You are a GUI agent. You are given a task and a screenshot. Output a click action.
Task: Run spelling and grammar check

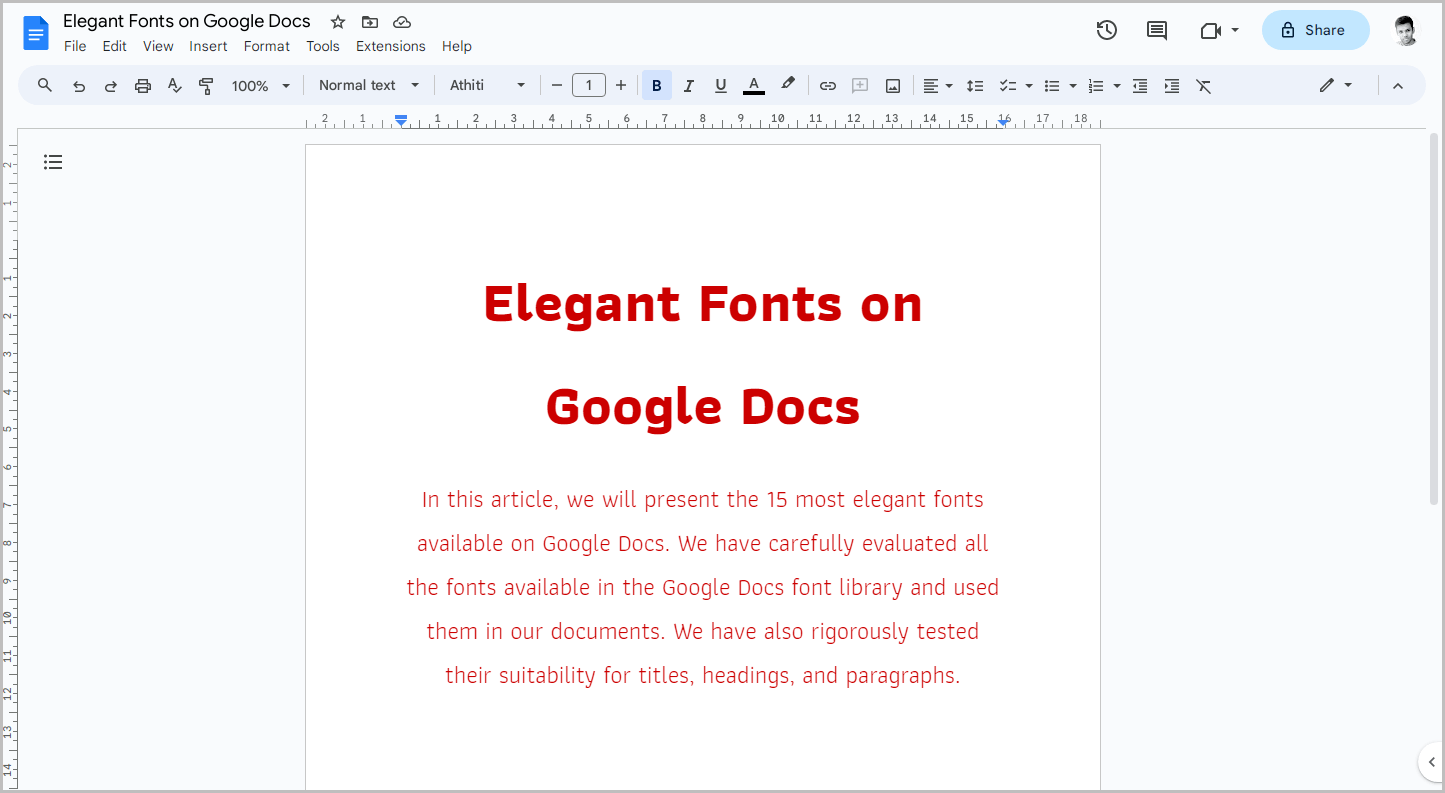click(x=174, y=85)
